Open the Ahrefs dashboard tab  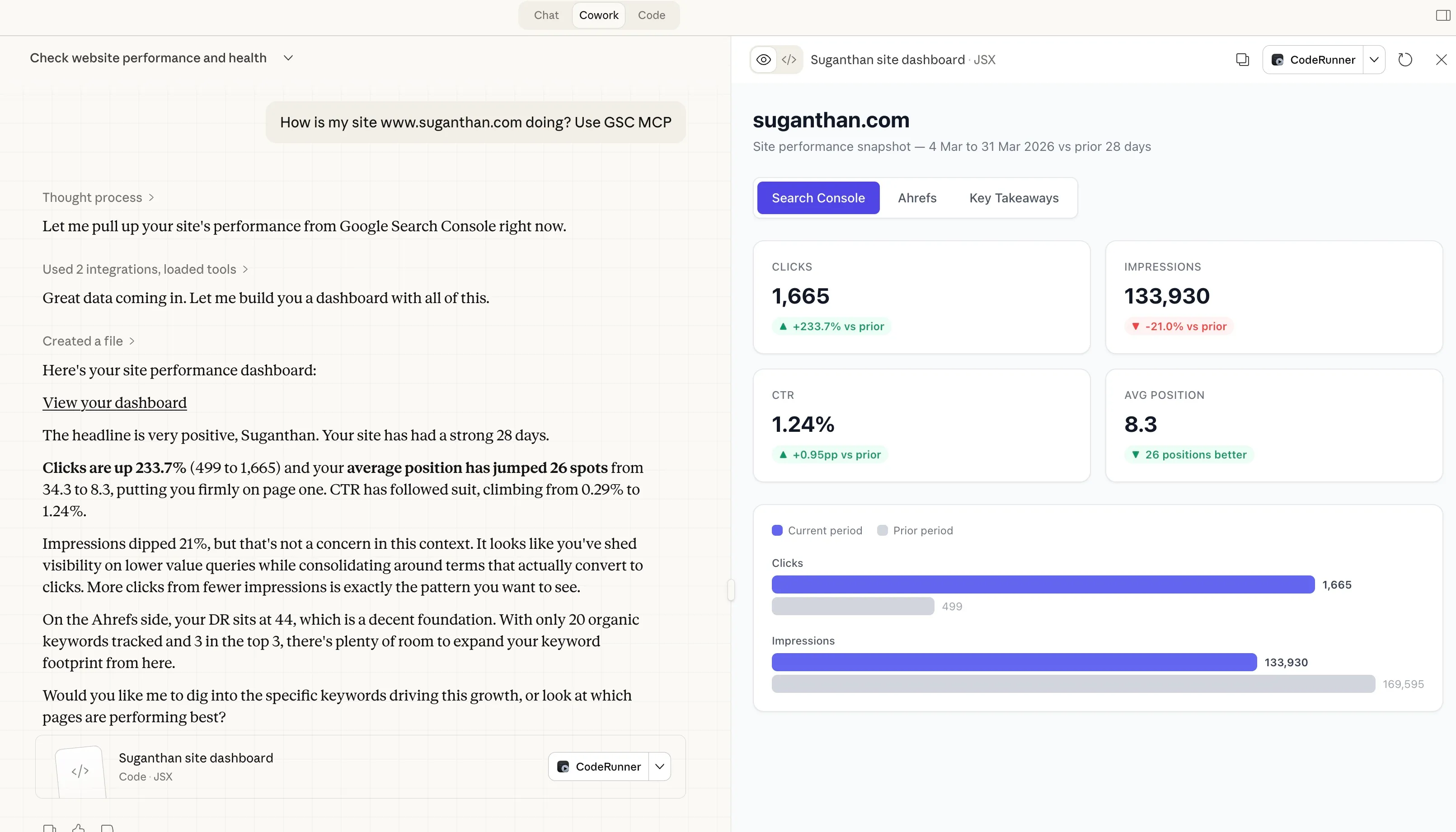click(x=916, y=198)
